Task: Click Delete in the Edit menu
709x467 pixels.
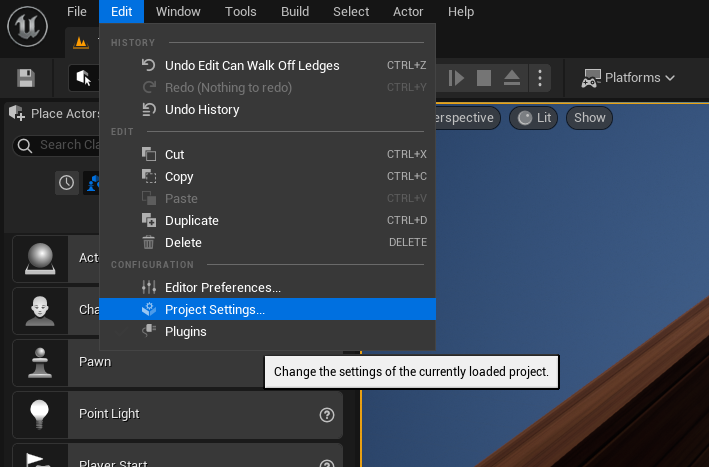Action: (183, 242)
